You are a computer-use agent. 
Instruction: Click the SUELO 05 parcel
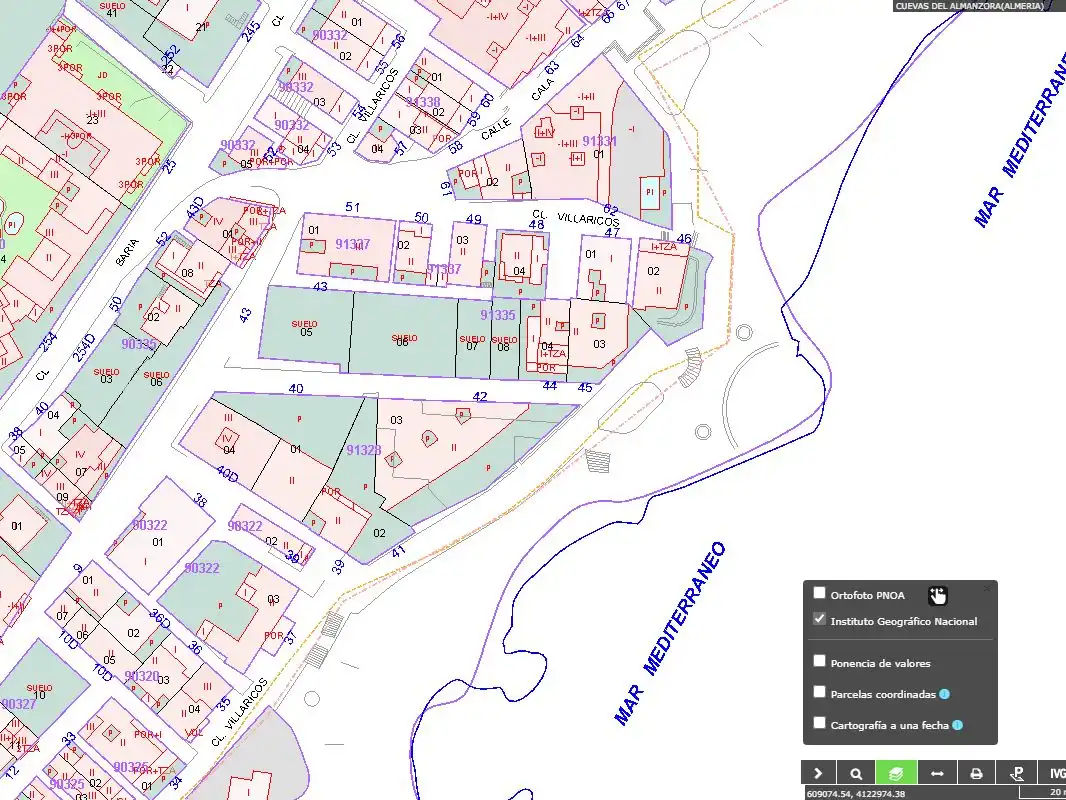pyautogui.click(x=305, y=328)
